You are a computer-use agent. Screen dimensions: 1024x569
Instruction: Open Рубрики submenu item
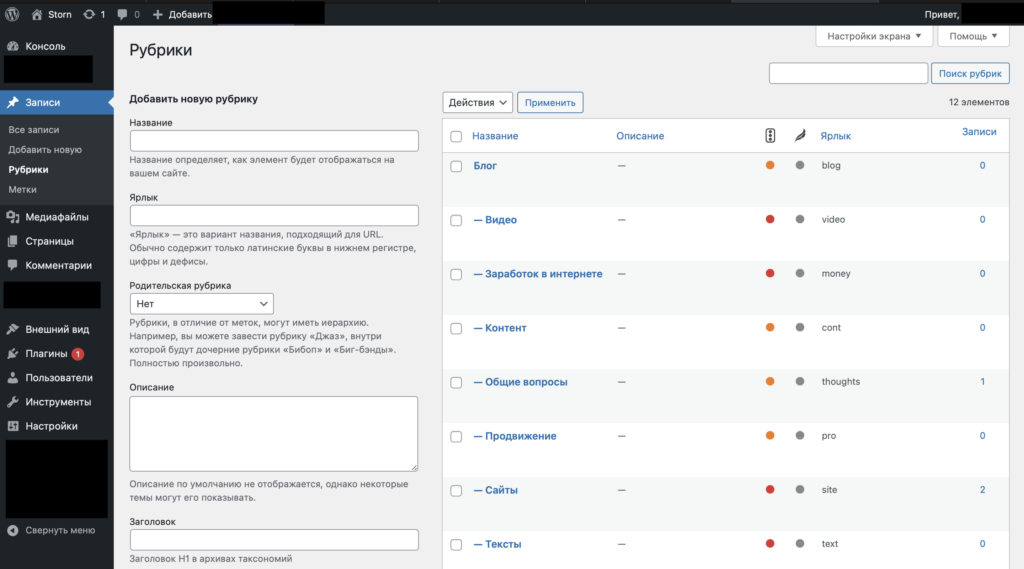[28, 169]
